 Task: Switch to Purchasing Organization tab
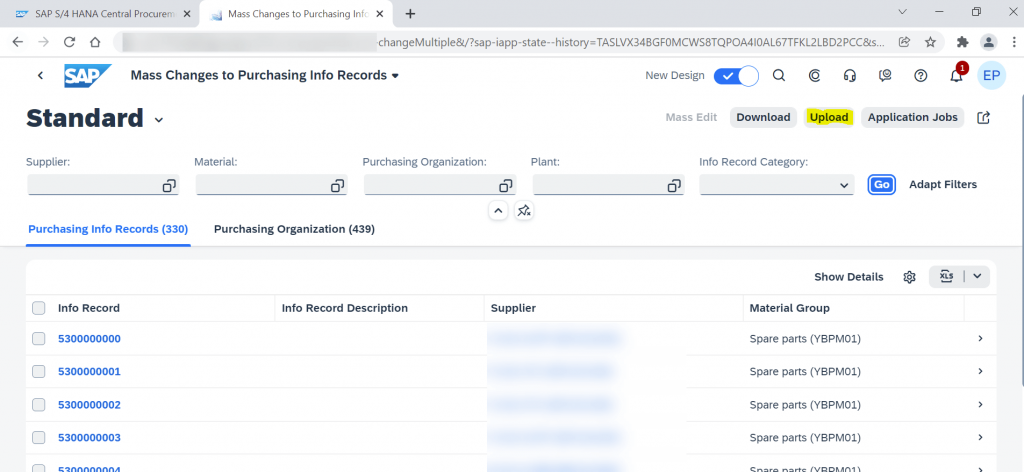tap(295, 229)
